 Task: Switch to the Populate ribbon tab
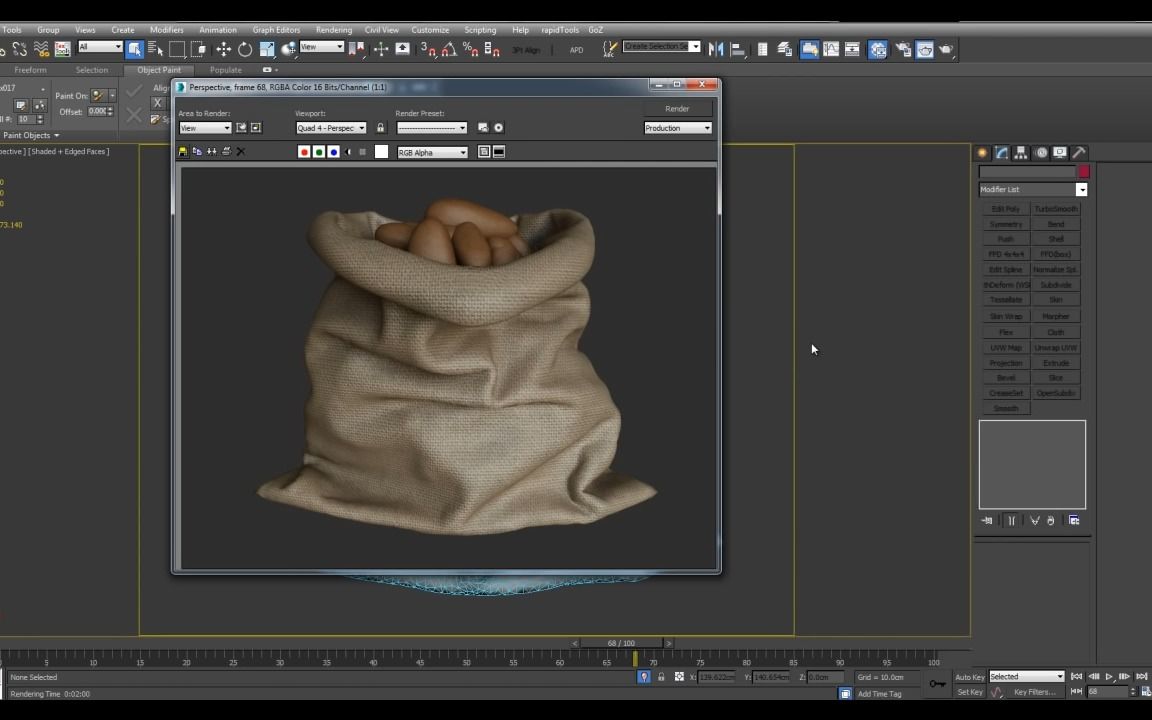(225, 70)
